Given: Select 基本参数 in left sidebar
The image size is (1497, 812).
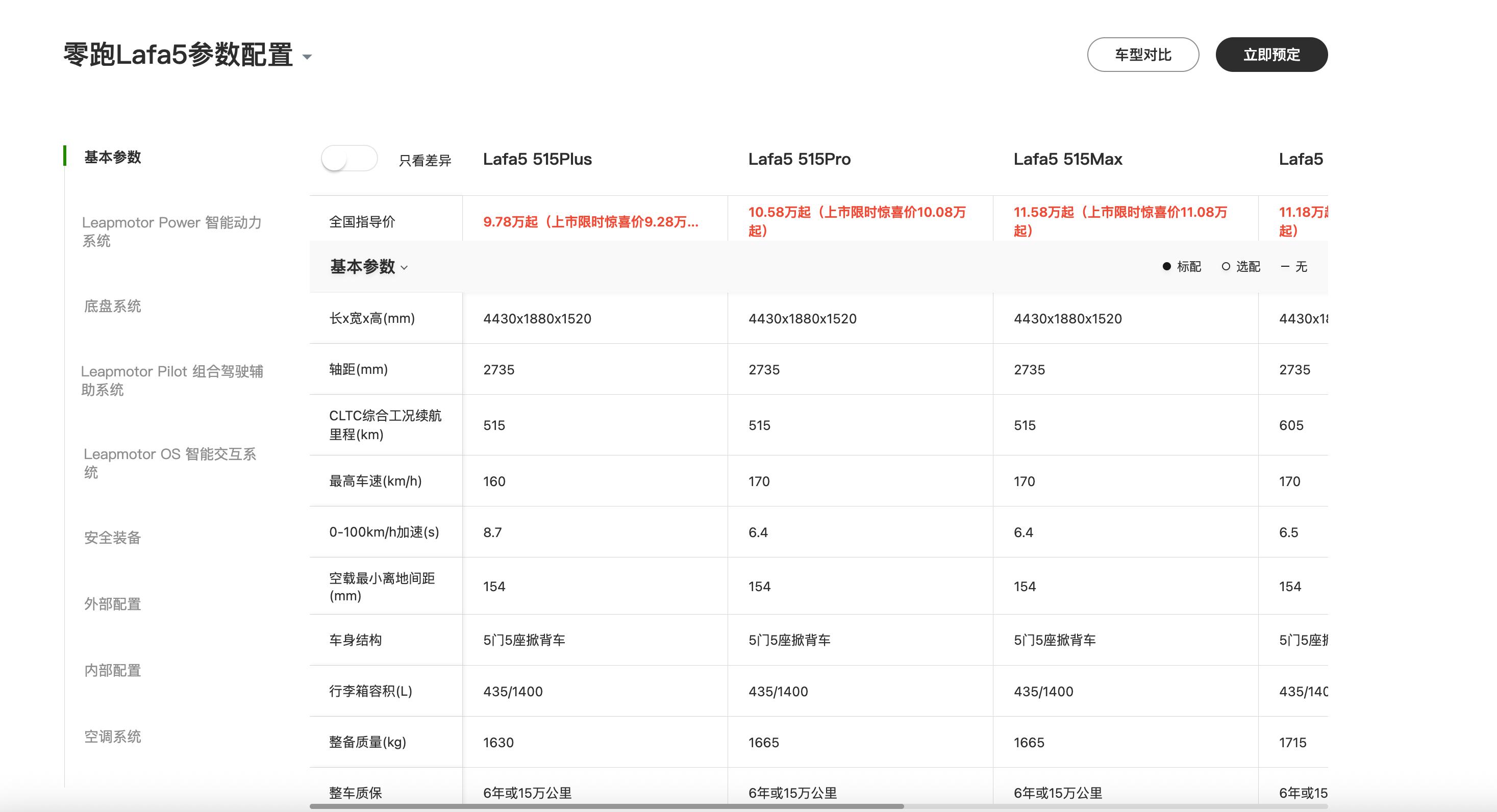Looking at the screenshot, I should click(x=113, y=157).
